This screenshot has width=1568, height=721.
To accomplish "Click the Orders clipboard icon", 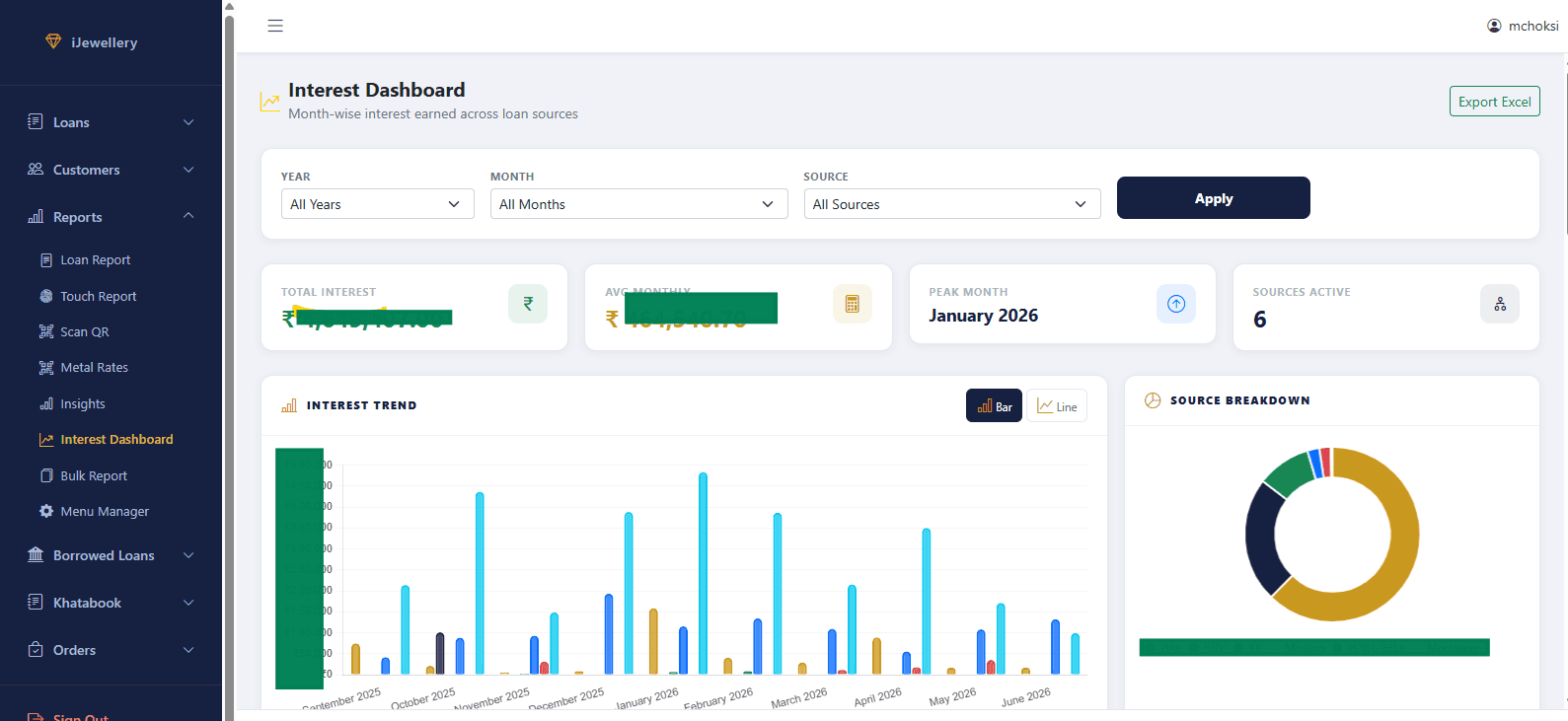I will tap(36, 649).
